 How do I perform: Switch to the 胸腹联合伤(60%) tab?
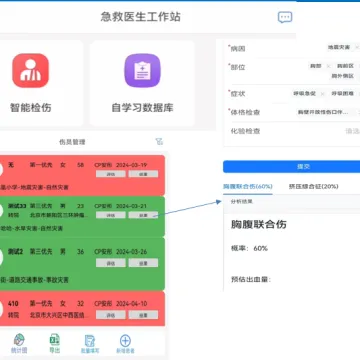pos(248,186)
